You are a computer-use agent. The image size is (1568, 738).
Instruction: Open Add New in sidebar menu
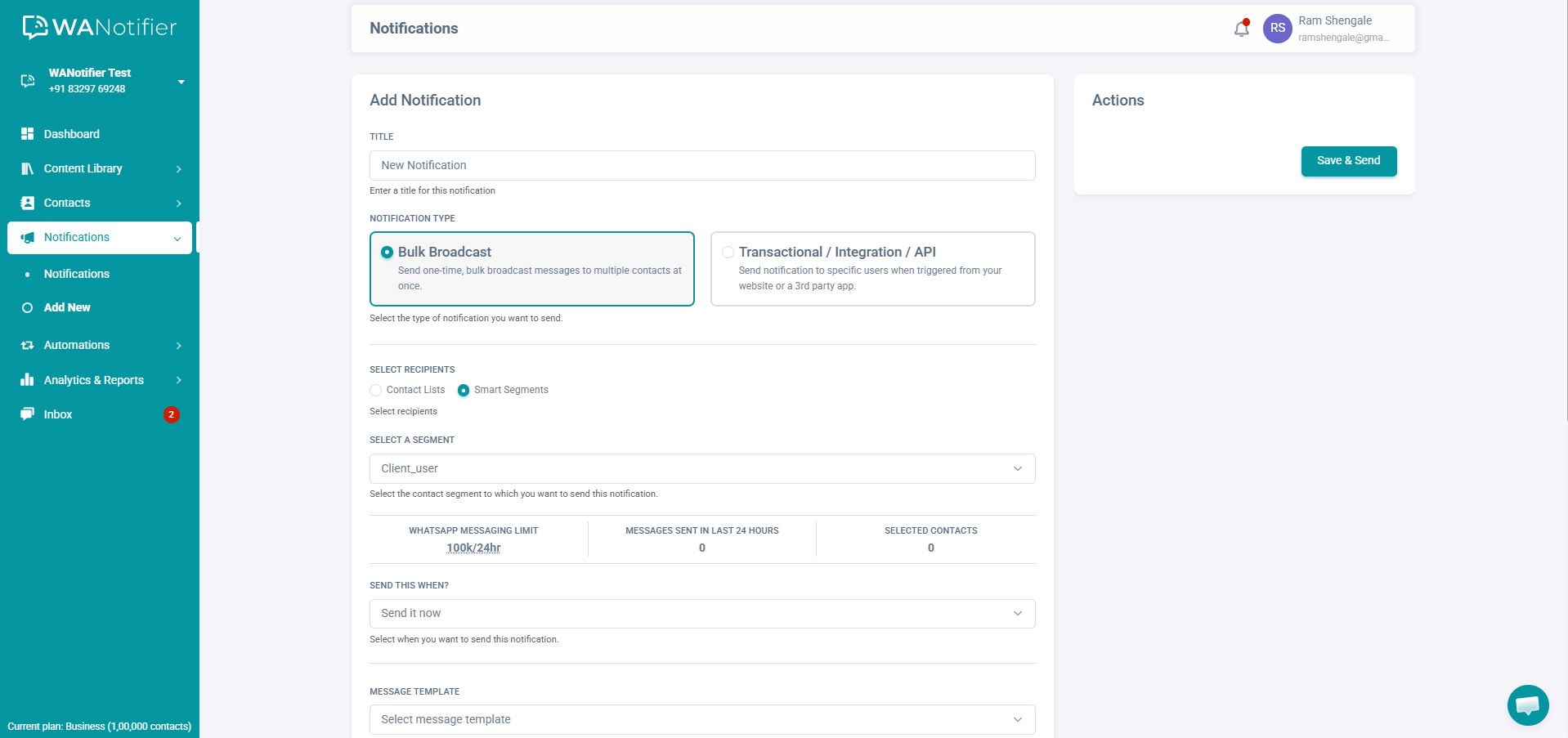click(67, 307)
